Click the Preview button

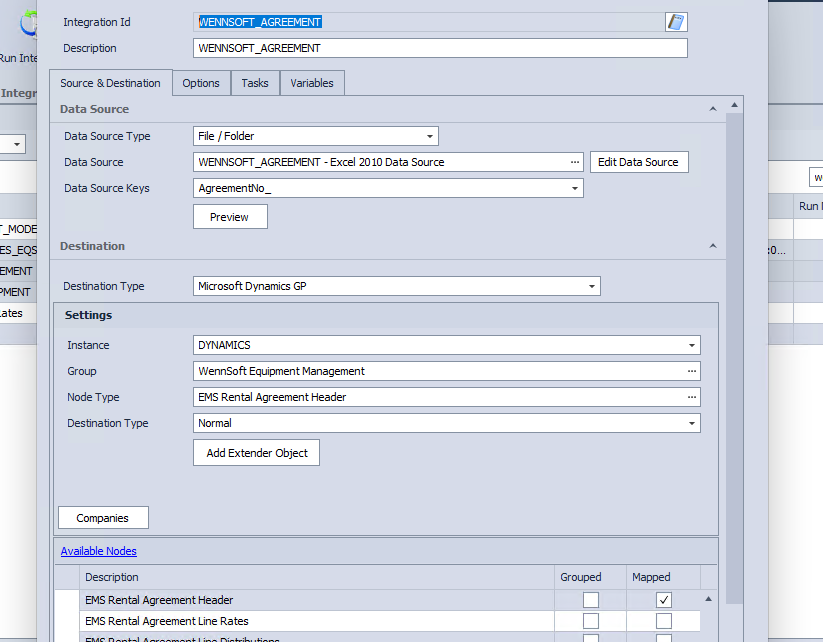pos(230,217)
